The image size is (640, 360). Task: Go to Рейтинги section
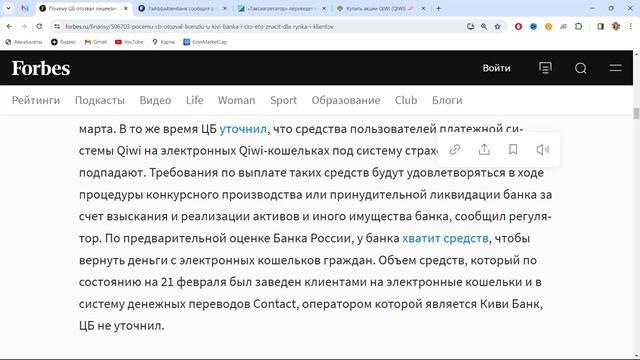36,100
